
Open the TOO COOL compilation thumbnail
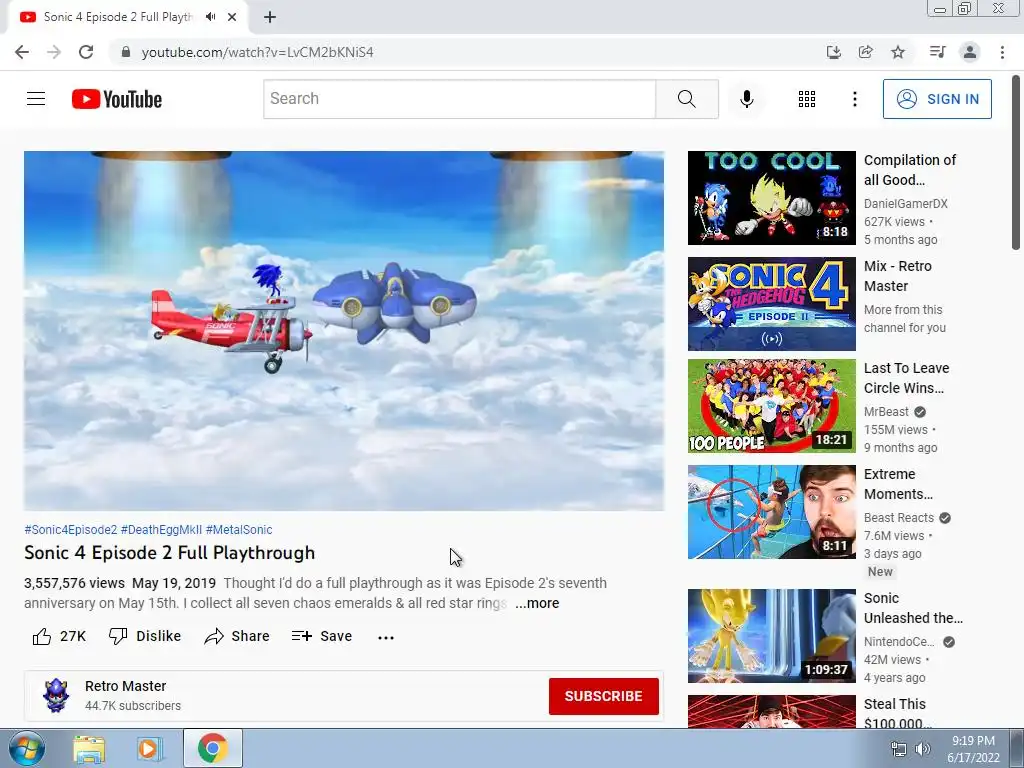click(x=771, y=198)
